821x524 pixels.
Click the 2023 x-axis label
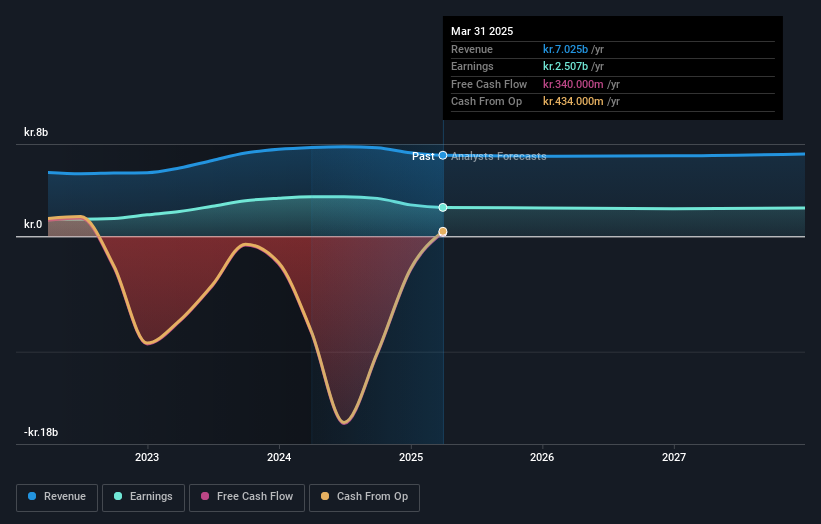pyautogui.click(x=147, y=457)
